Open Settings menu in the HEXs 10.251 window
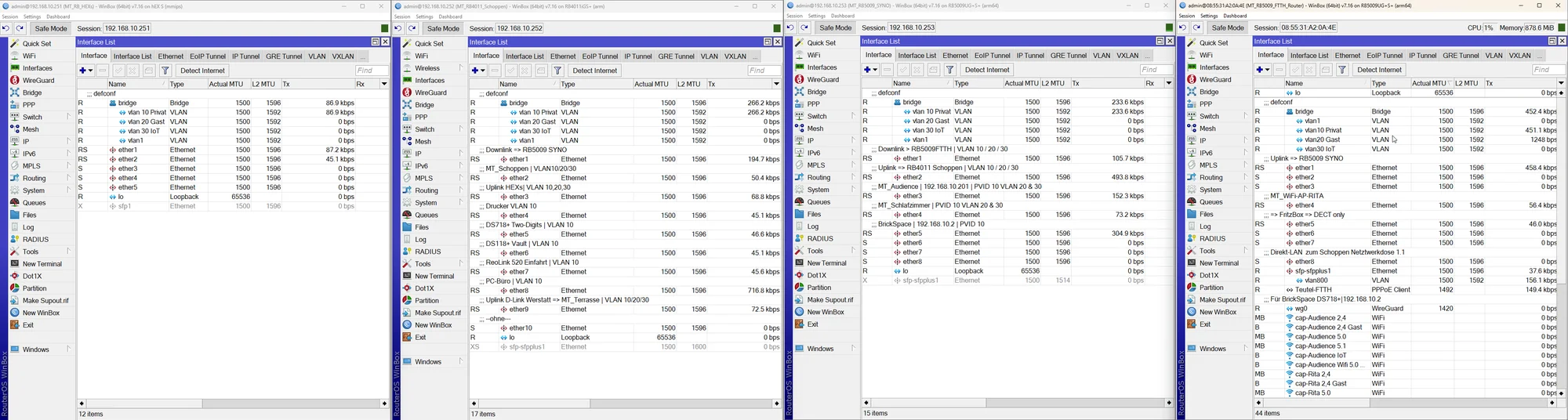 (x=32, y=16)
